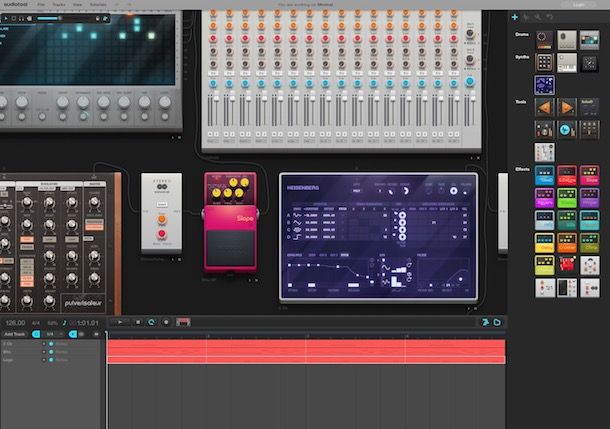Choose the silver synth with piano keyboard
The height and width of the screenshot is (429, 610).
[567, 63]
